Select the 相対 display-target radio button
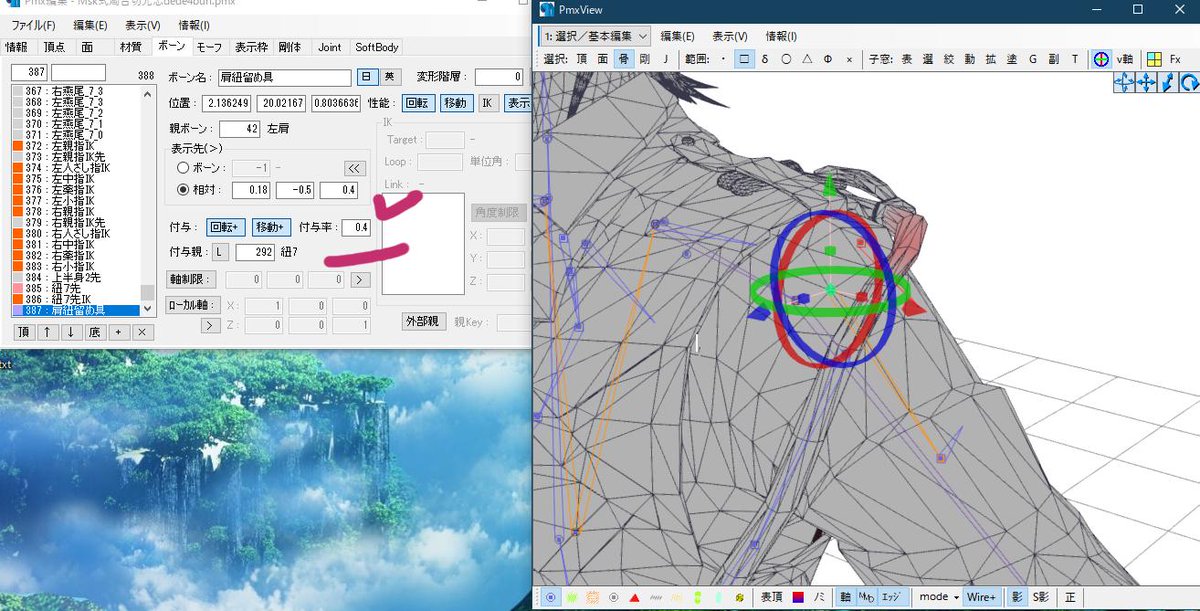Screen dimensions: 1200x611 183,189
